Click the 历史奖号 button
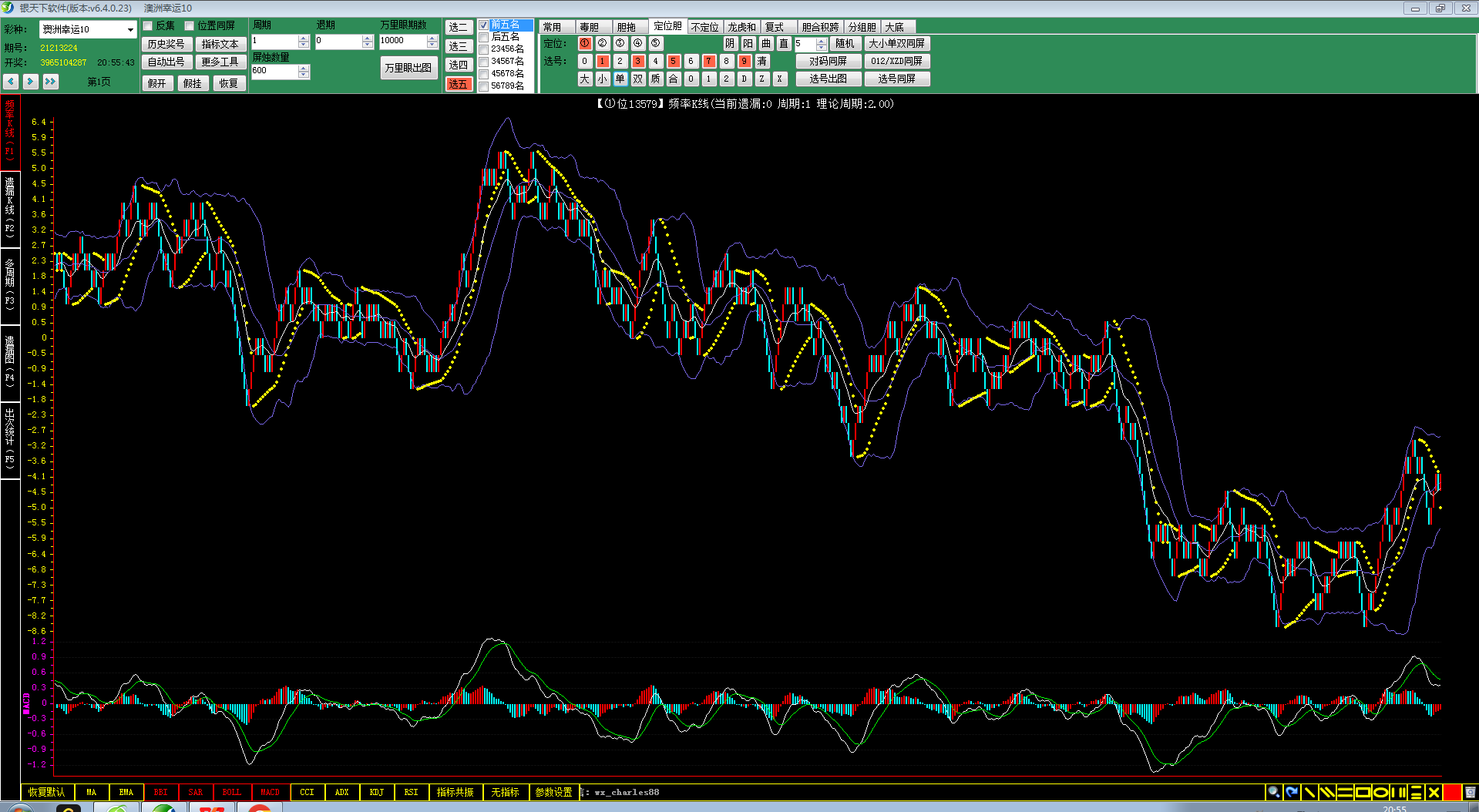The width and height of the screenshot is (1479, 812). point(166,44)
